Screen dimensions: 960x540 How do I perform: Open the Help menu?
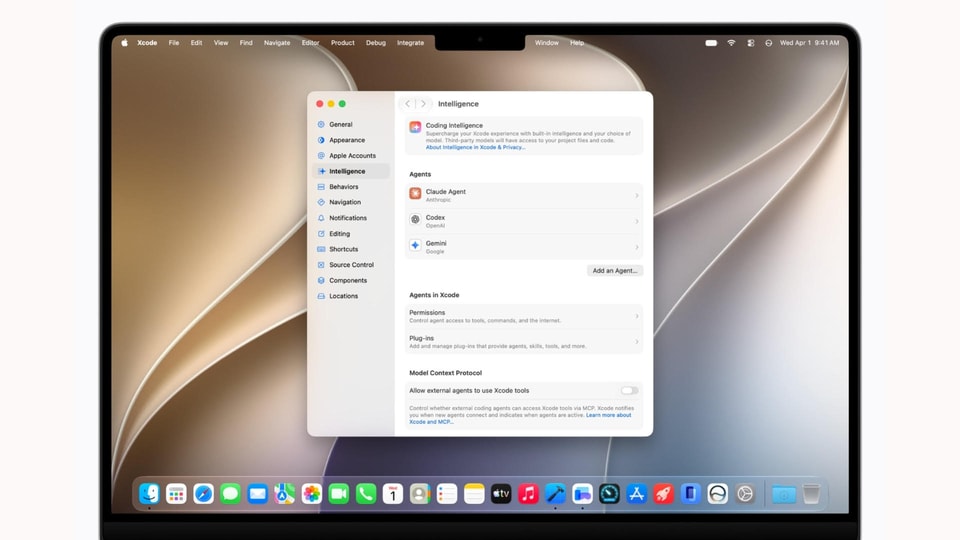(577, 43)
